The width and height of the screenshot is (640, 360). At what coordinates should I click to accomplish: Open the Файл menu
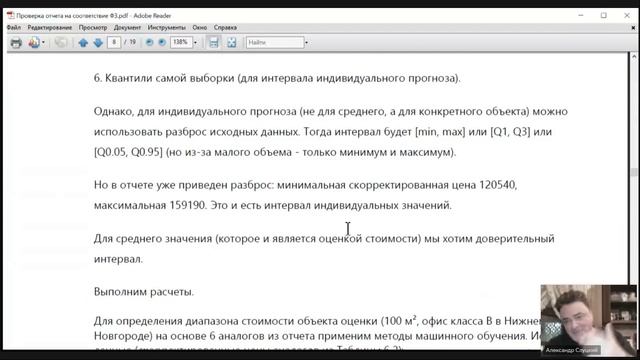(x=14, y=27)
